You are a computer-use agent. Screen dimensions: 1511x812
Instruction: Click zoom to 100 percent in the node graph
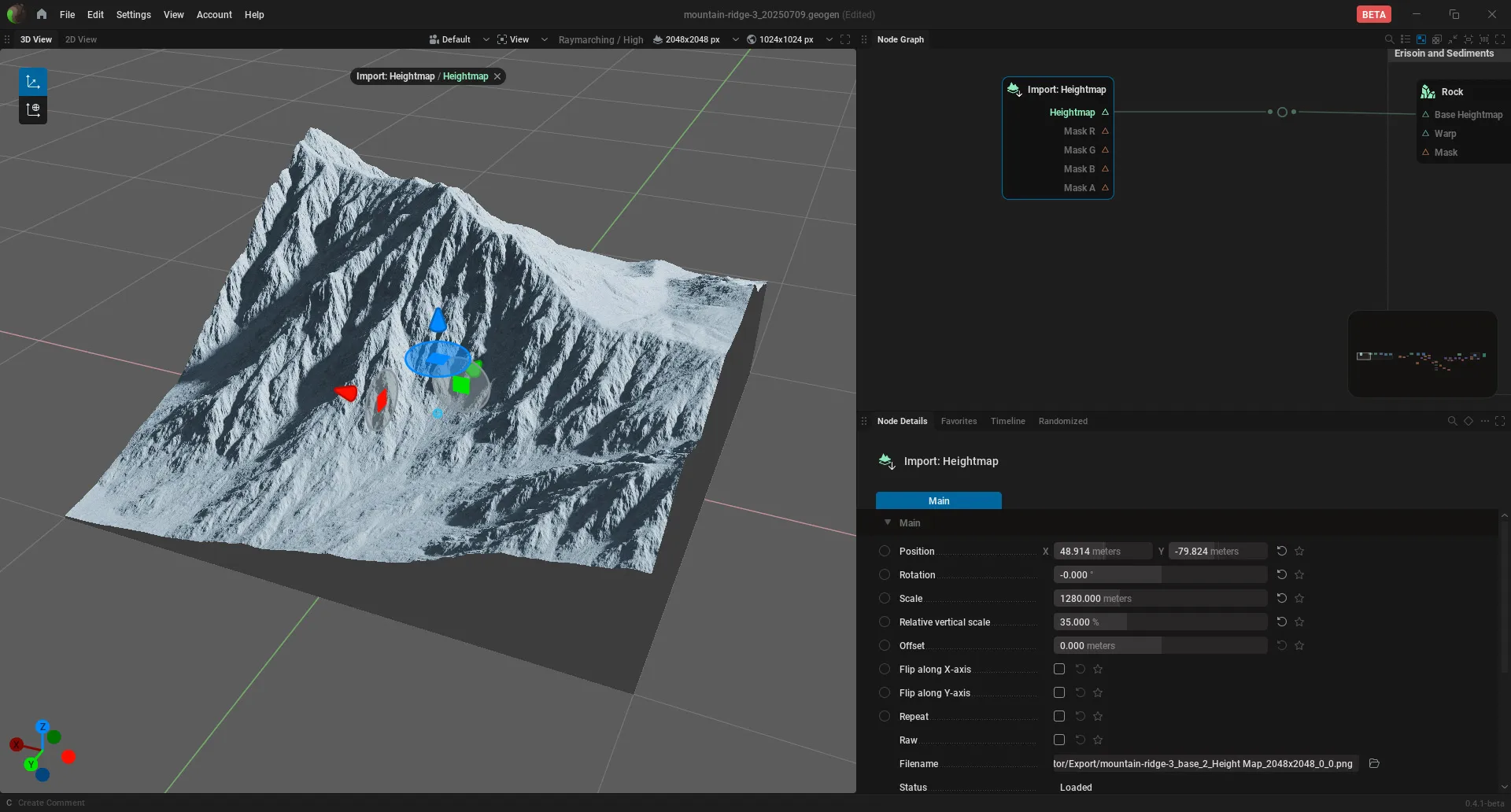pyautogui.click(x=1483, y=39)
